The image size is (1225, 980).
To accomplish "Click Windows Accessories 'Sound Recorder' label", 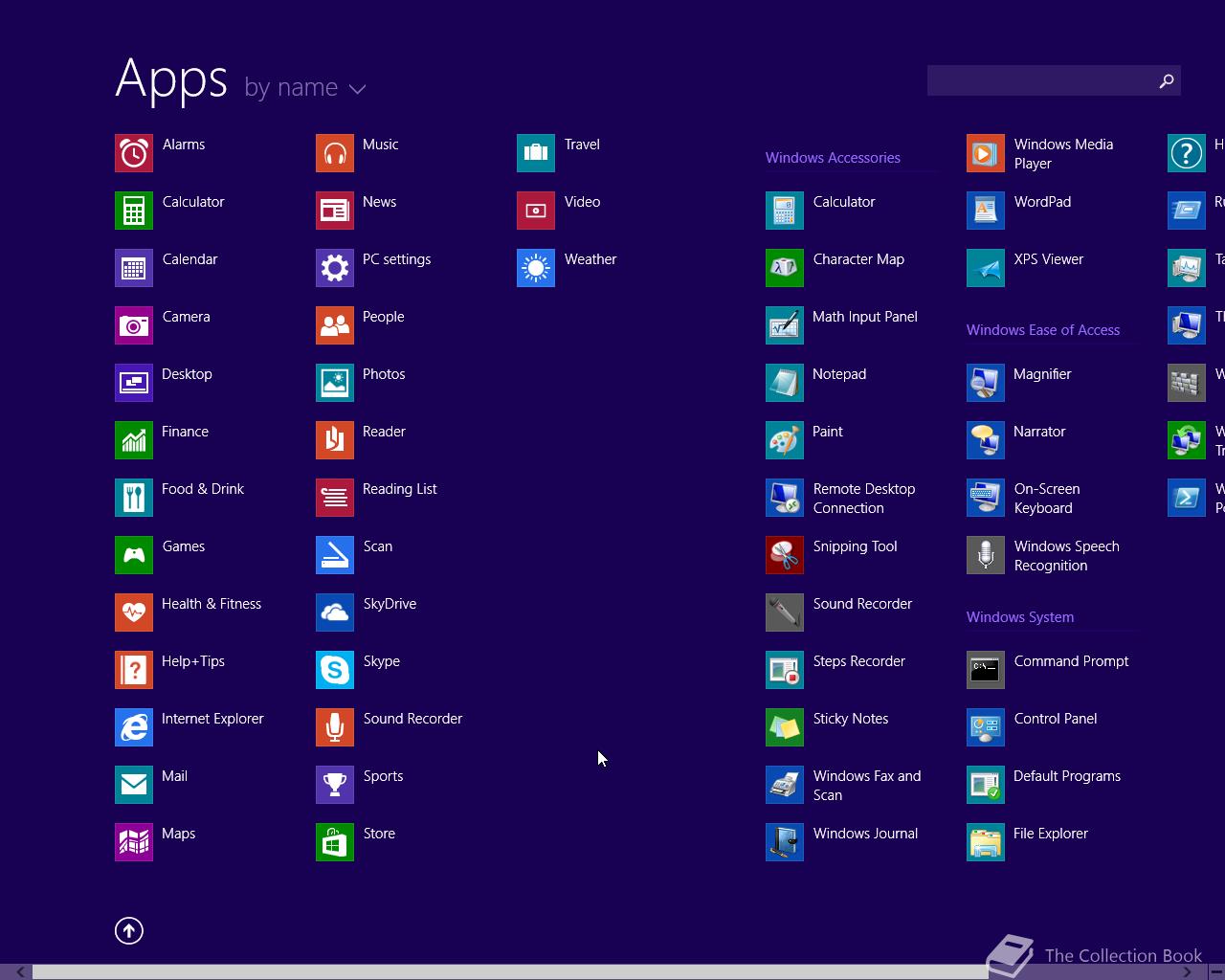I will [x=862, y=604].
